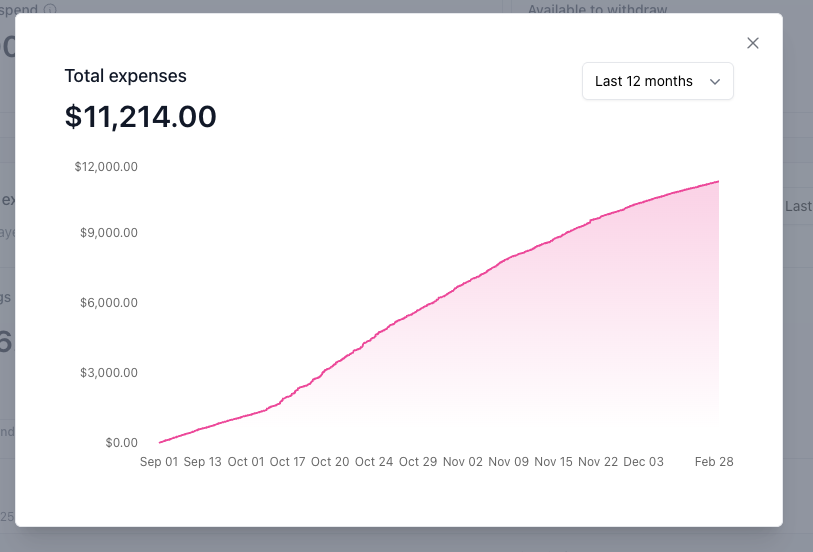Click the chart line's end point at Feb 28
This screenshot has width=813, height=552.
click(718, 181)
